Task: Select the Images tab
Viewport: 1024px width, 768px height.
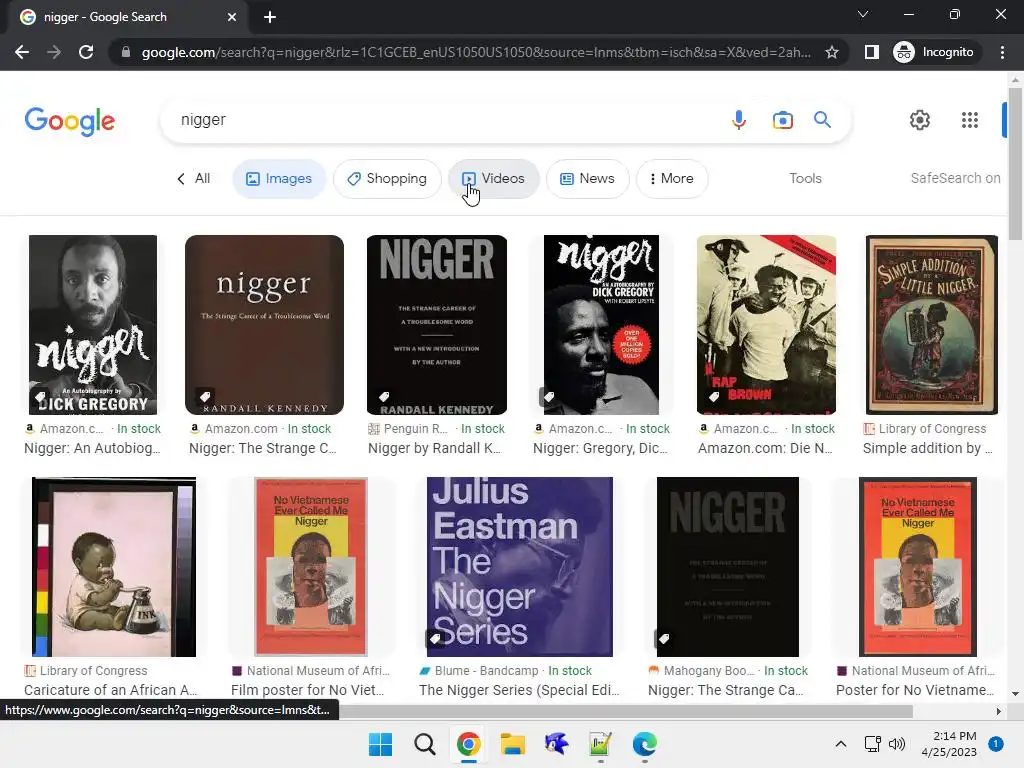Action: tap(279, 179)
